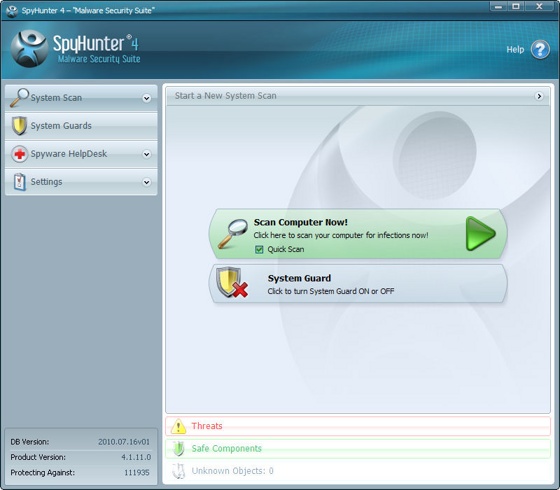Expand the System Scan menu chevron
560x490 pixels.
click(146, 98)
